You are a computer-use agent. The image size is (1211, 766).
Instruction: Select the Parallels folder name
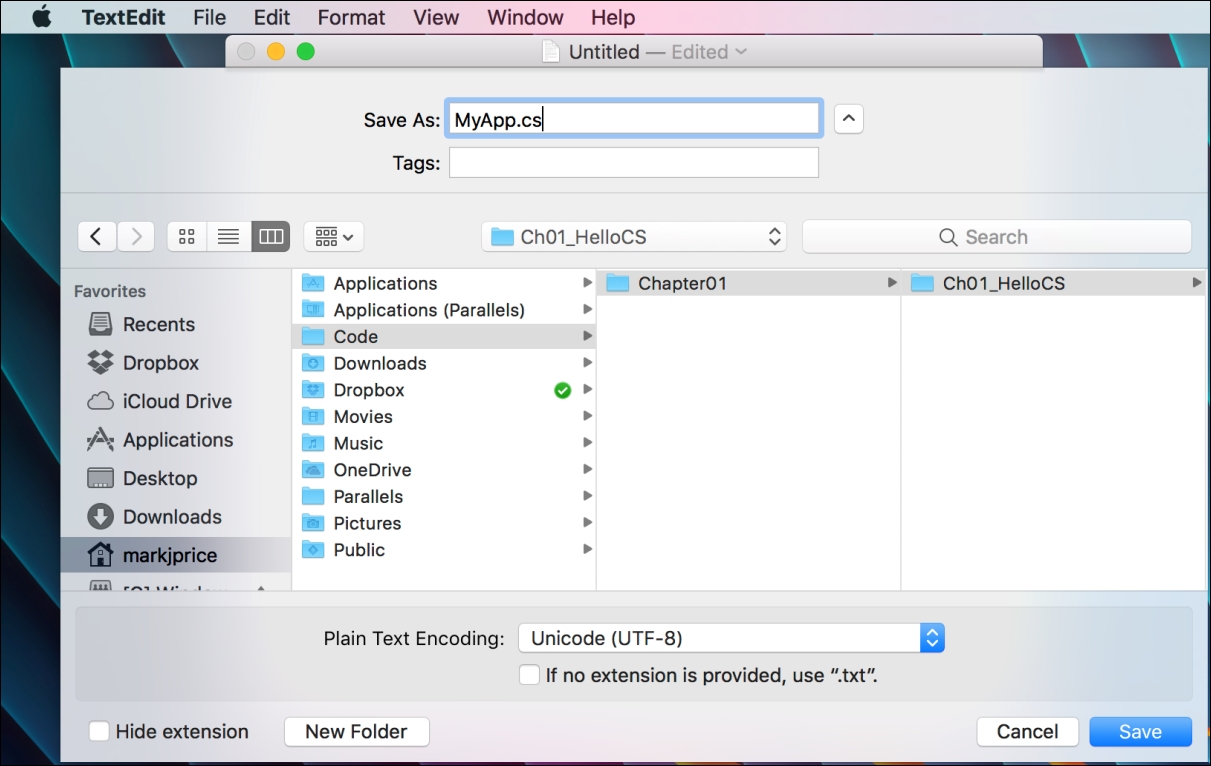[x=368, y=496]
